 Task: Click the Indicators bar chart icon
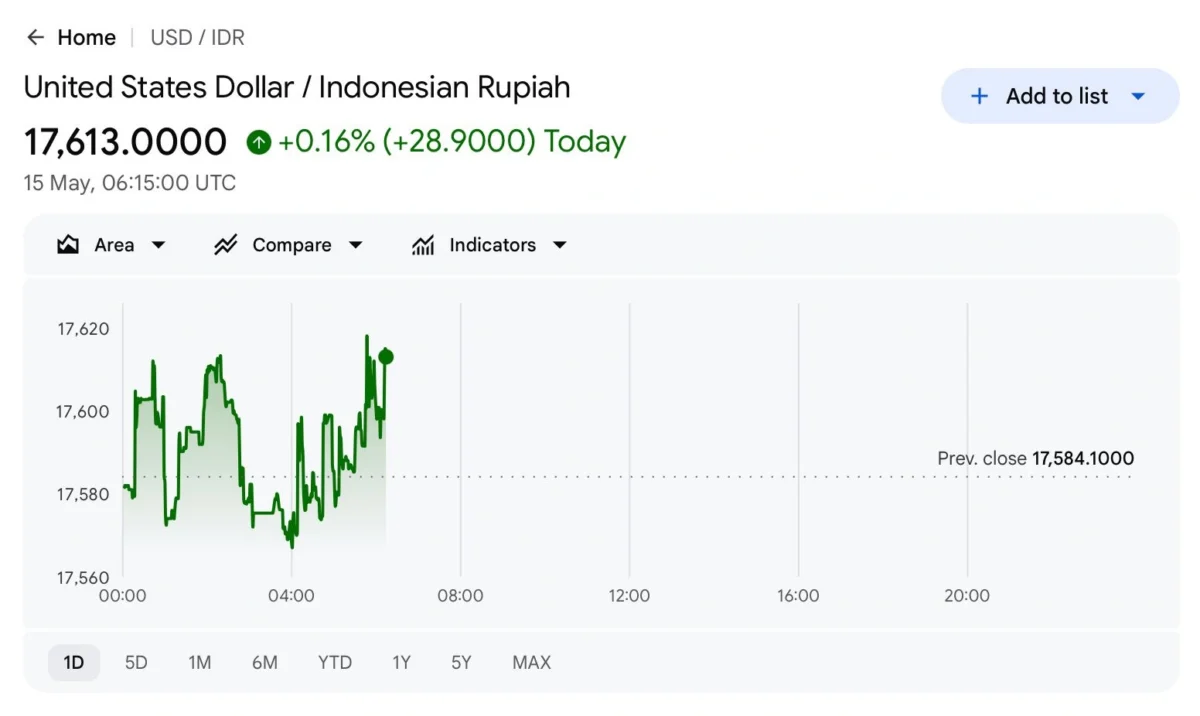point(423,245)
